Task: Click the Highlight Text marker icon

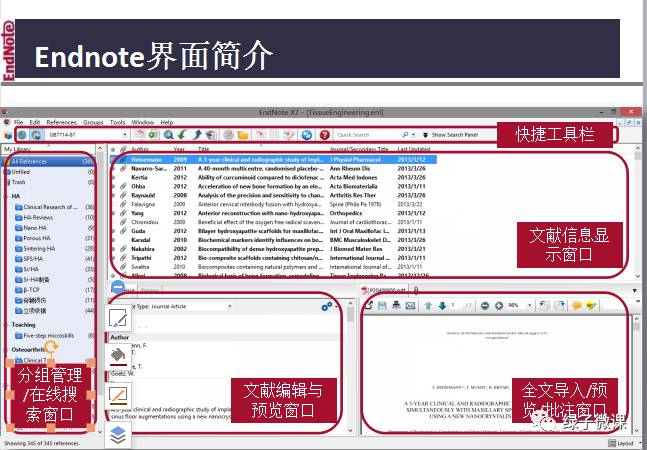Action: [x=591, y=306]
